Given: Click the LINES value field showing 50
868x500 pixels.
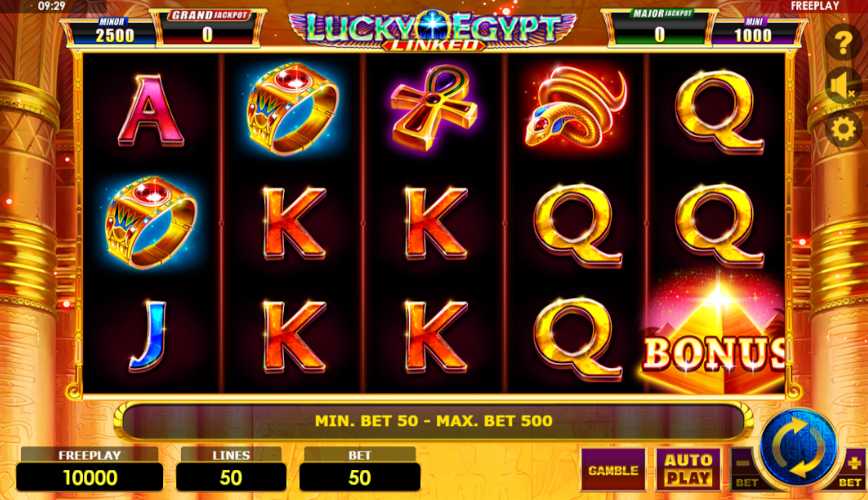Looking at the screenshot, I should 231,477.
